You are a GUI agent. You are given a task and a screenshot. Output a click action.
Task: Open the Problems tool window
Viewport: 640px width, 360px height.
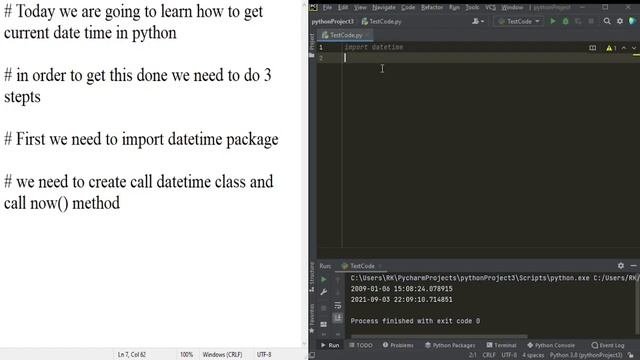click(398, 345)
